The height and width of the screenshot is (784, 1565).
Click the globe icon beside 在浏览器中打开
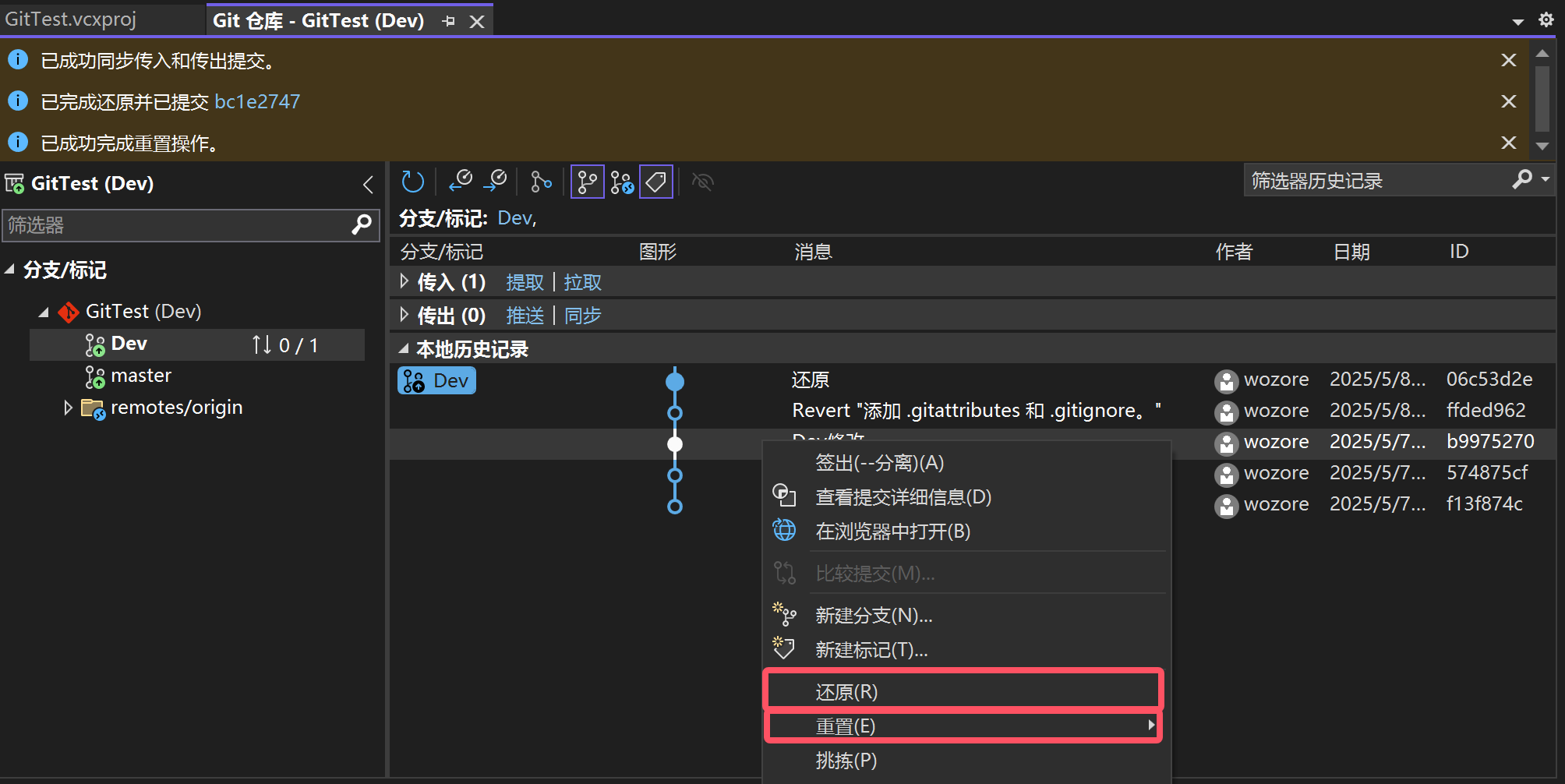pos(784,531)
